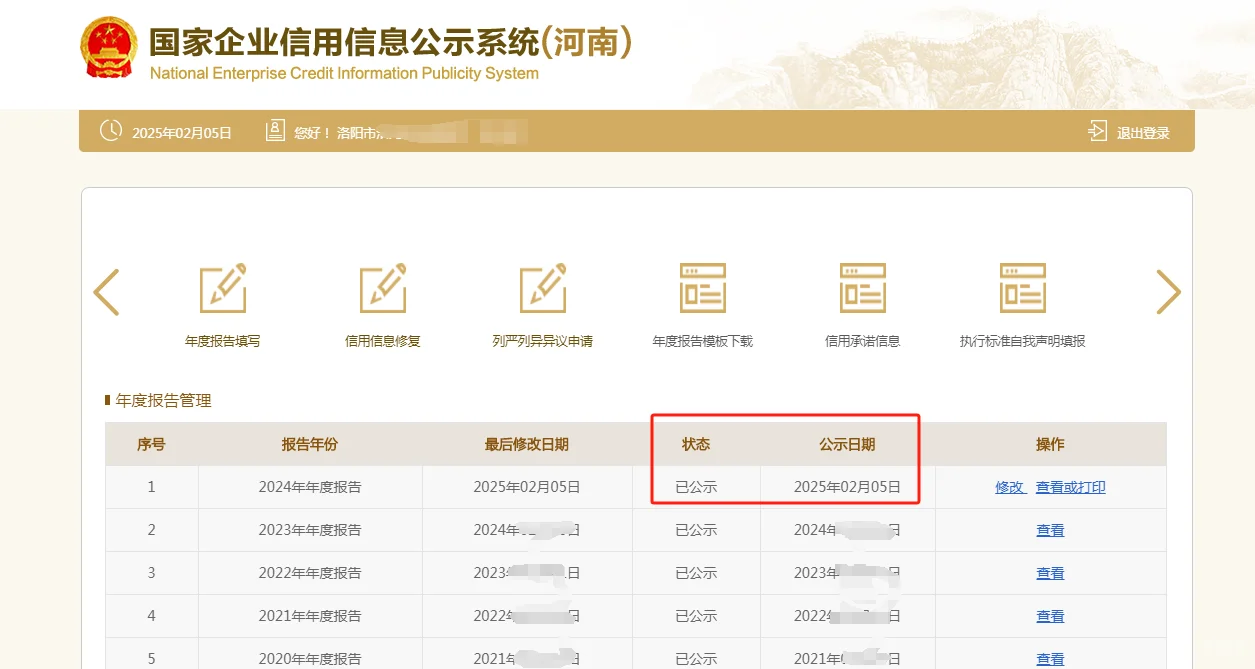This screenshot has height=669, width=1255.
Task: Click 最后修改日期 column header
Action: 527,444
